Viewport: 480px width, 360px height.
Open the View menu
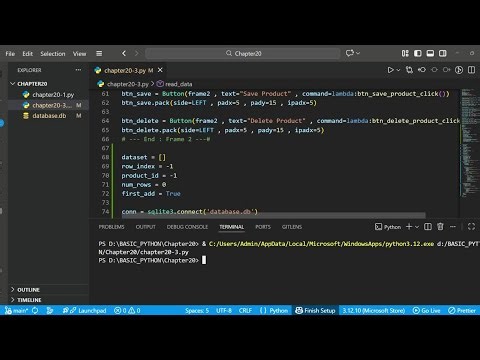(x=79, y=54)
